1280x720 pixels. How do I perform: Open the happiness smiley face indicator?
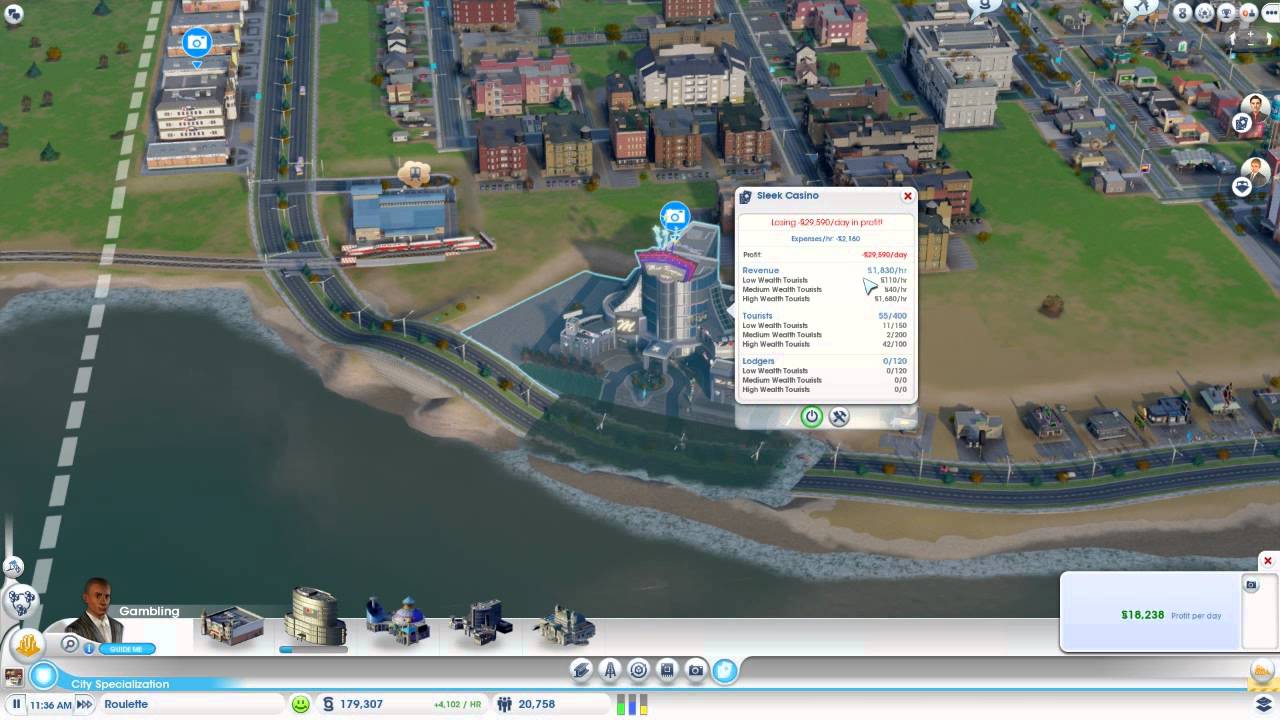point(300,704)
